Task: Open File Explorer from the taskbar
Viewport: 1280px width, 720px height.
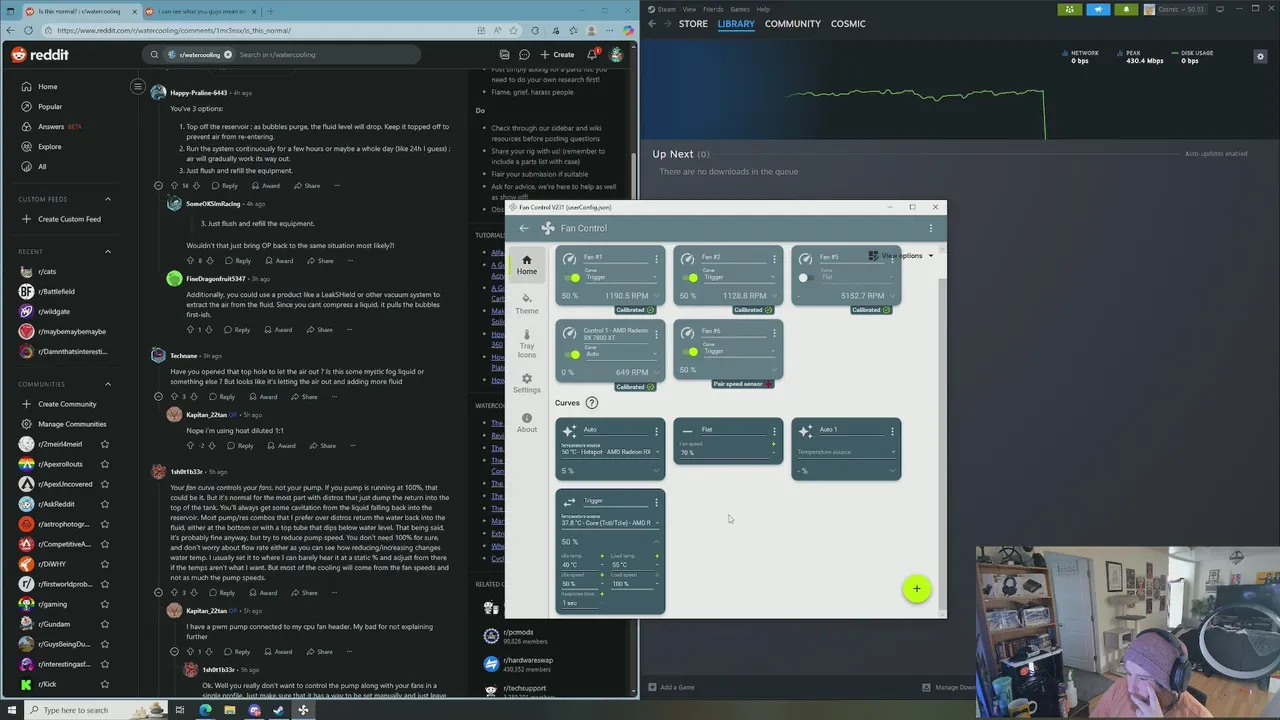Action: (x=229, y=710)
